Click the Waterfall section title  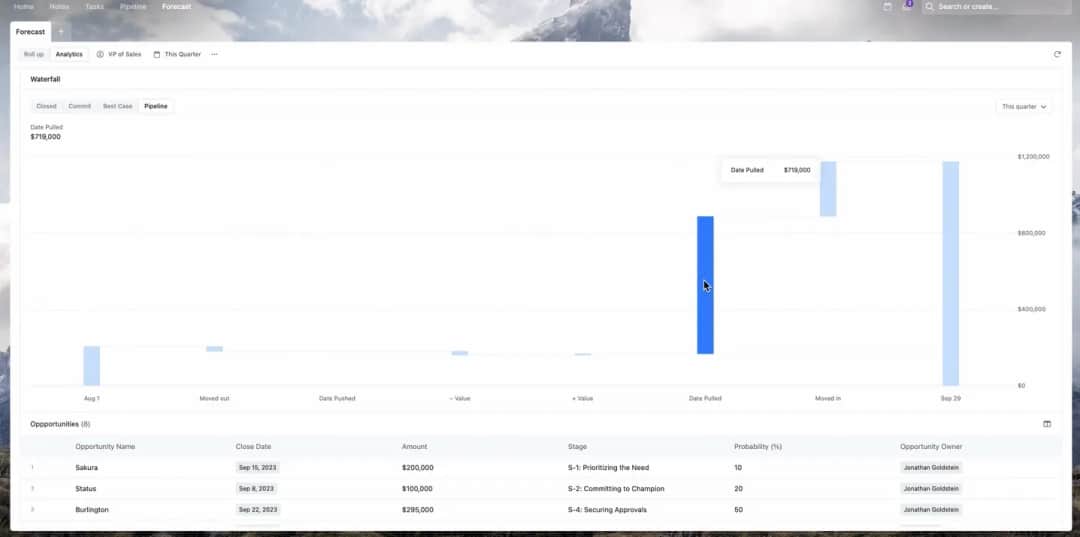click(x=45, y=79)
